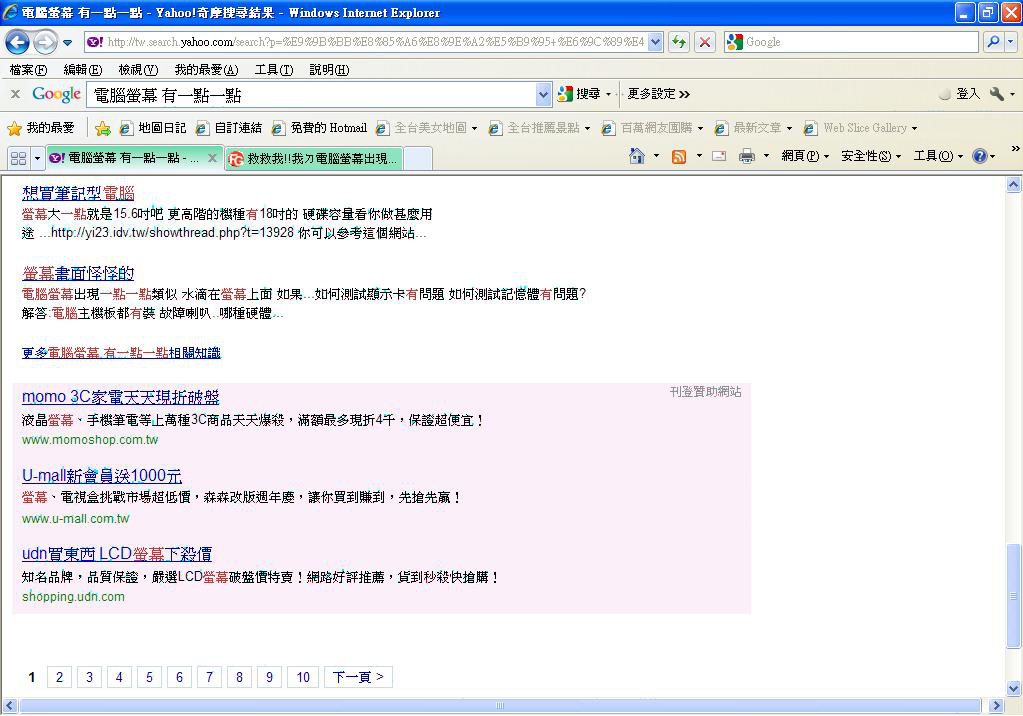Open 我的最愛 favorites star button
The height and width of the screenshot is (716, 1023).
point(41,128)
